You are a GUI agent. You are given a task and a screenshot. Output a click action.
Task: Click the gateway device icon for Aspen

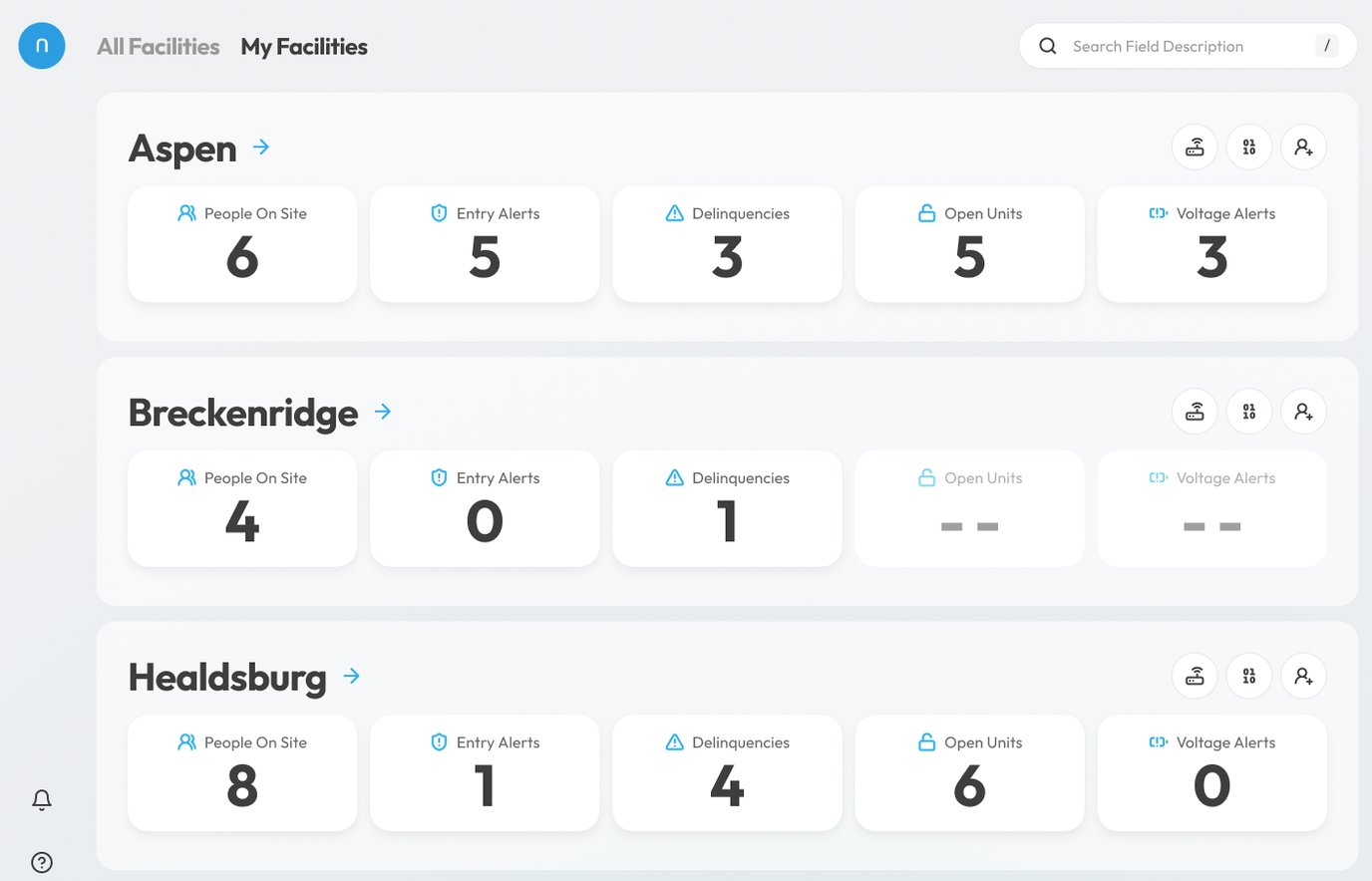1195,147
